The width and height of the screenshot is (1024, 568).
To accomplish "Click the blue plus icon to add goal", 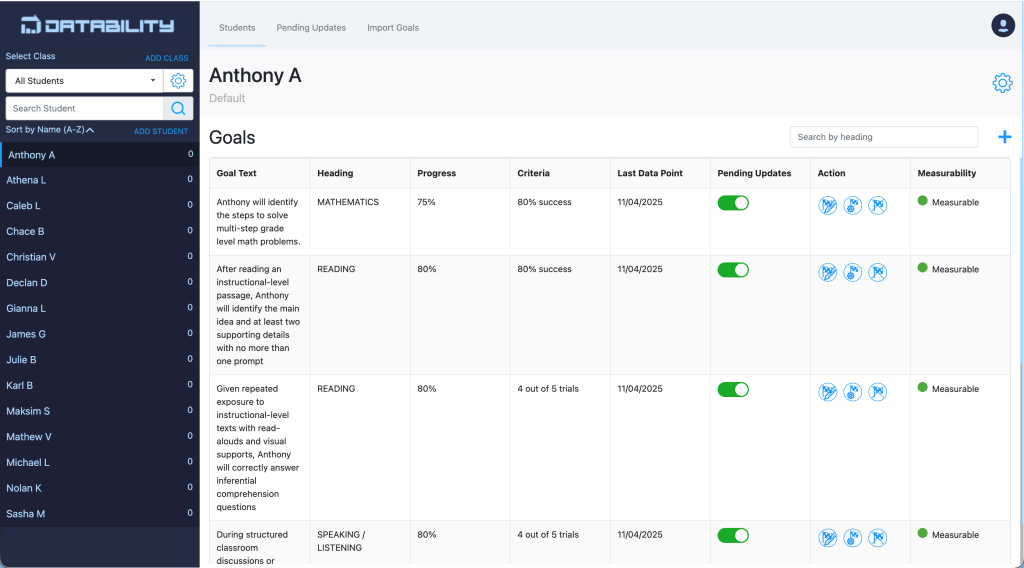I will 1004,137.
